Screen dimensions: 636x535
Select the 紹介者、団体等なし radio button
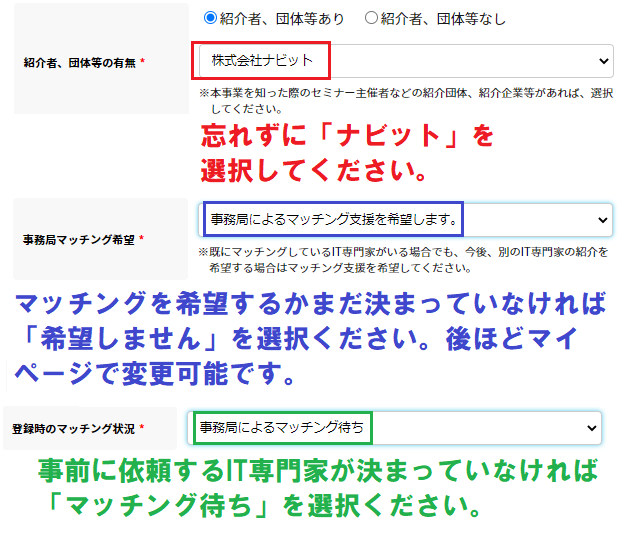tap(372, 18)
